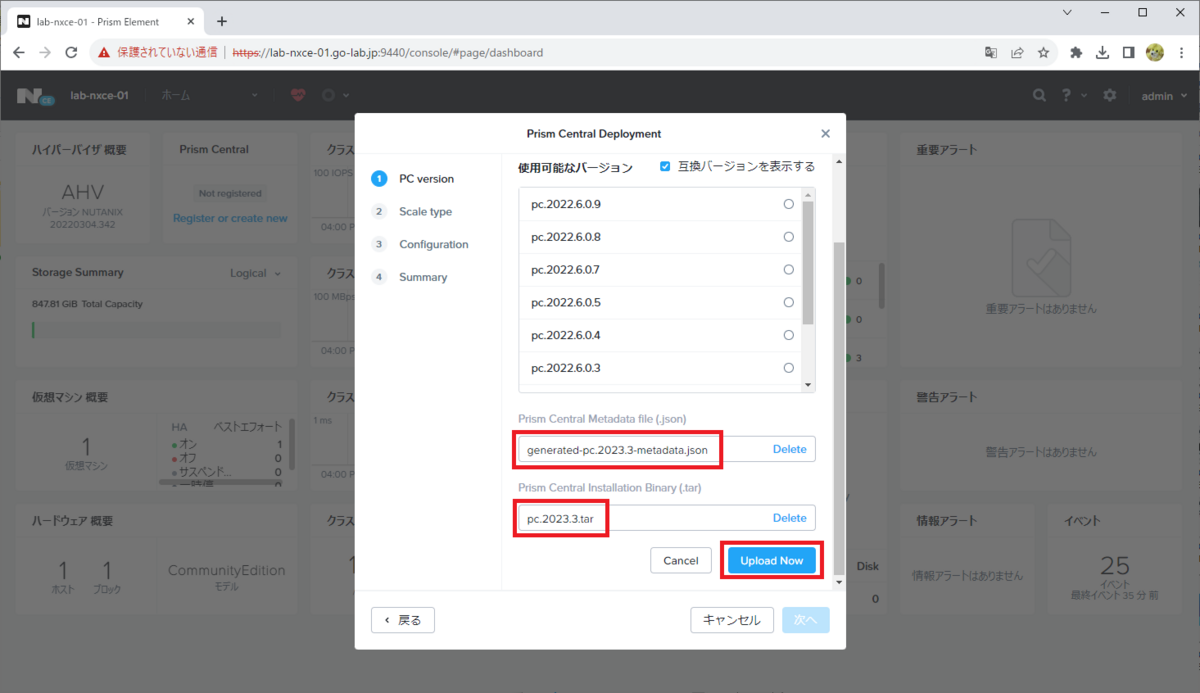Open the Chrome tab search chevron
1200x693 pixels.
pyautogui.click(x=1068, y=13)
